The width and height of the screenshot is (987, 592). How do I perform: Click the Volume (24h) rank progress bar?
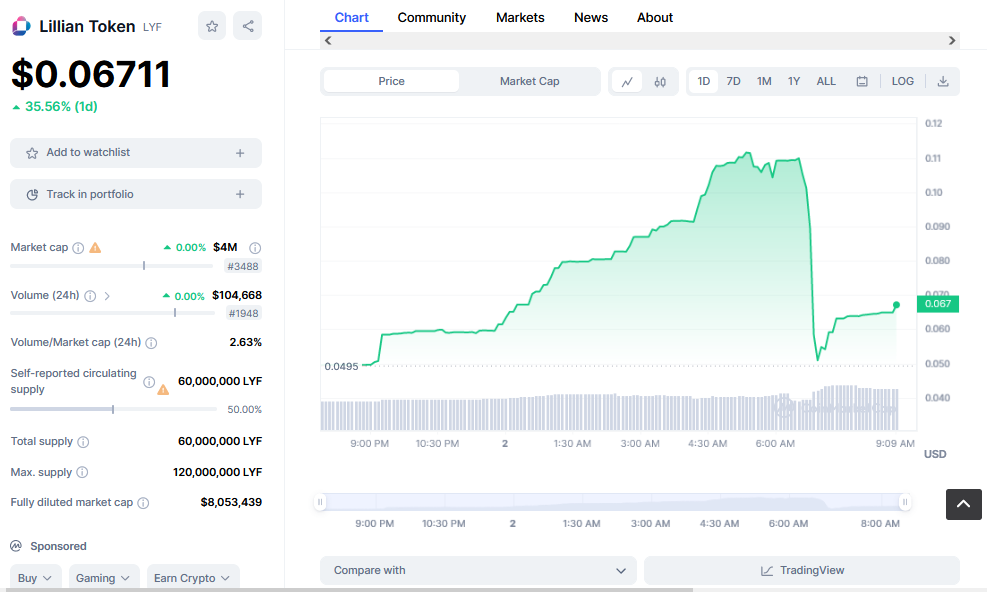pos(113,313)
